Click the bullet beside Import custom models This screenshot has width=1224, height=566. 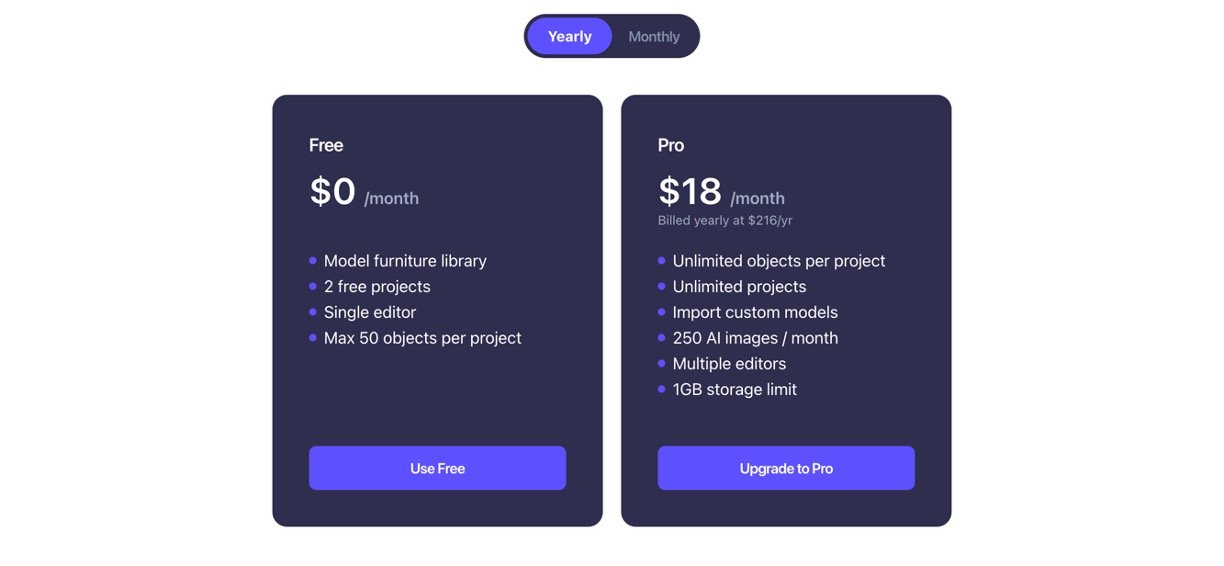tap(662, 312)
